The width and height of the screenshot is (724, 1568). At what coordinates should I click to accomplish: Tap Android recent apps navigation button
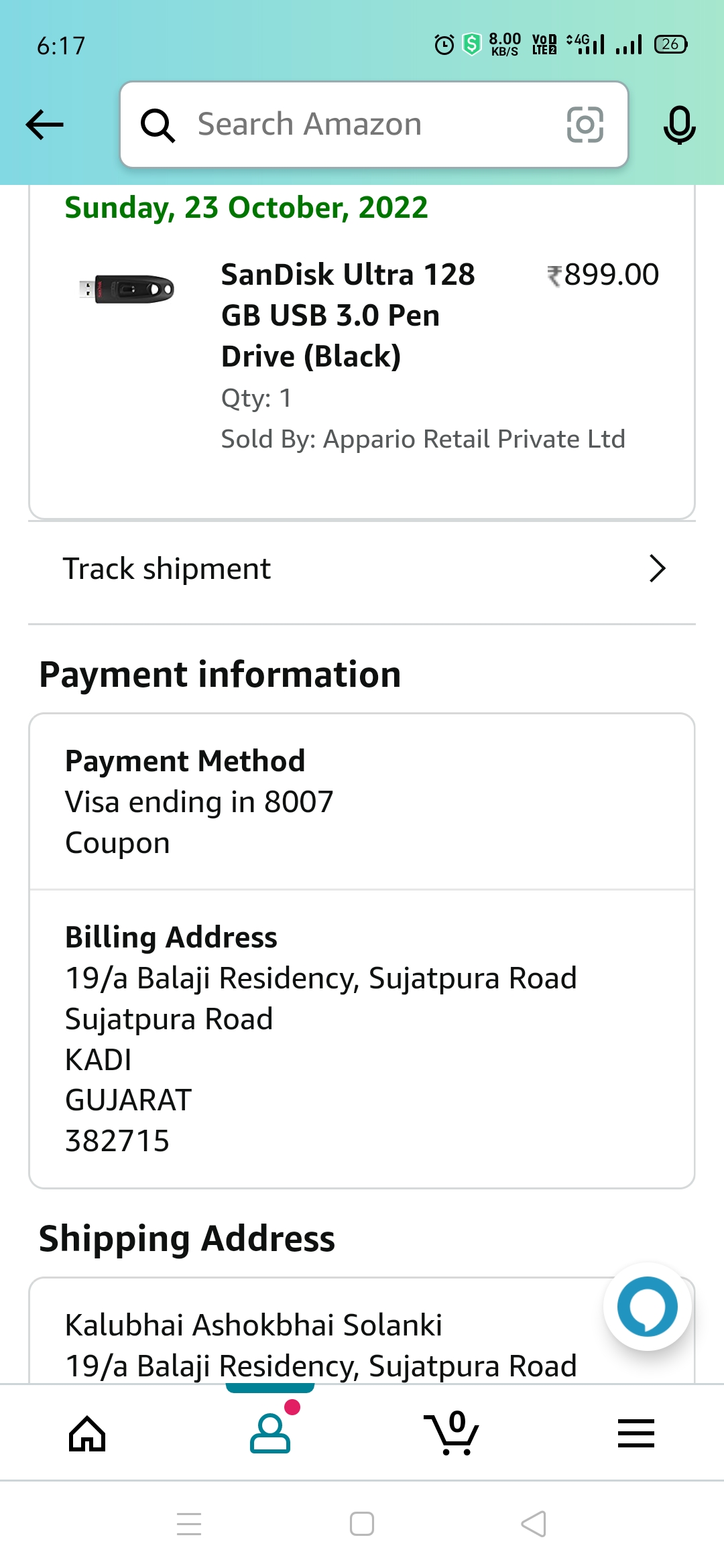coord(189,1524)
